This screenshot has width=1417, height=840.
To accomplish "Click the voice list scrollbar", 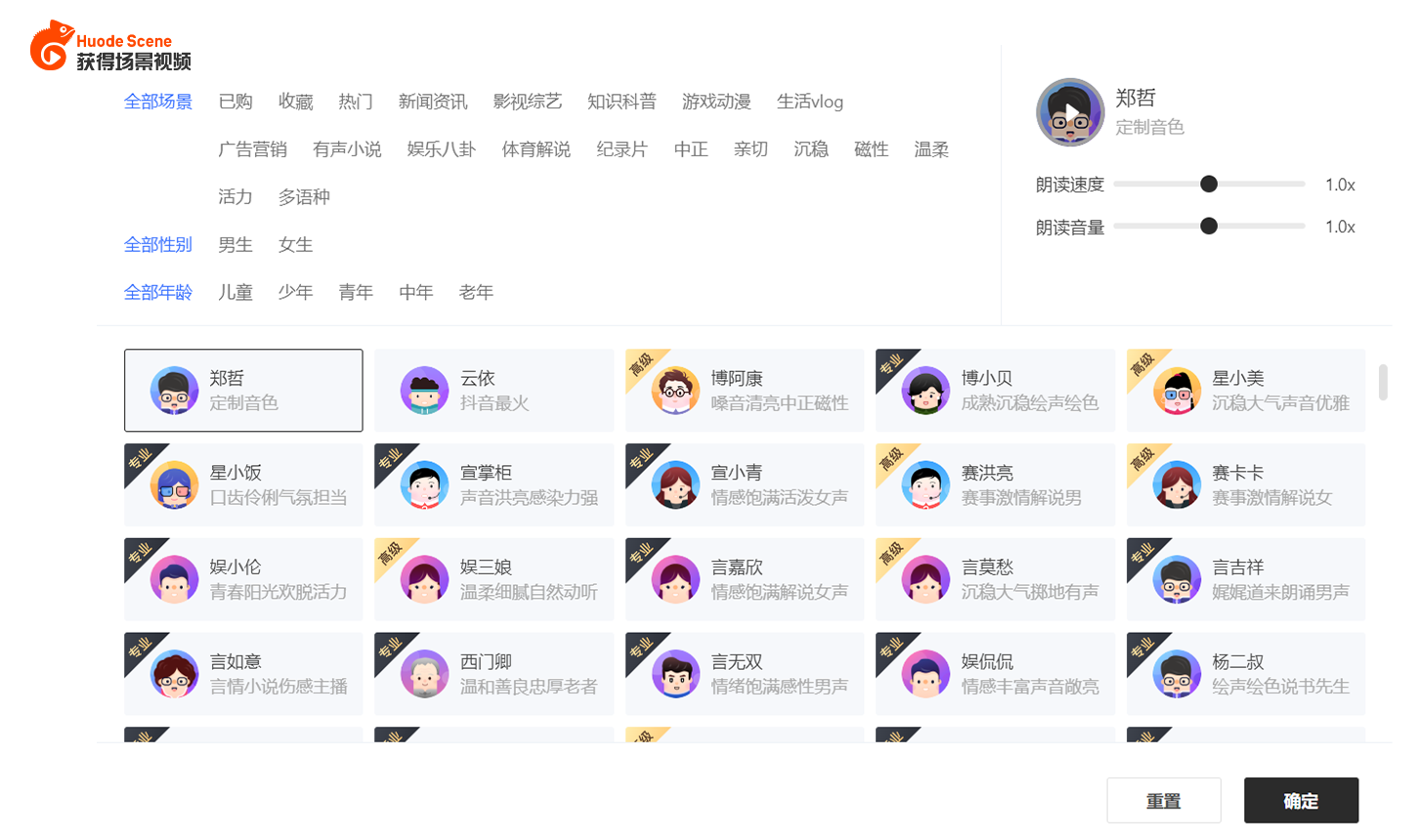I will tap(1383, 382).
